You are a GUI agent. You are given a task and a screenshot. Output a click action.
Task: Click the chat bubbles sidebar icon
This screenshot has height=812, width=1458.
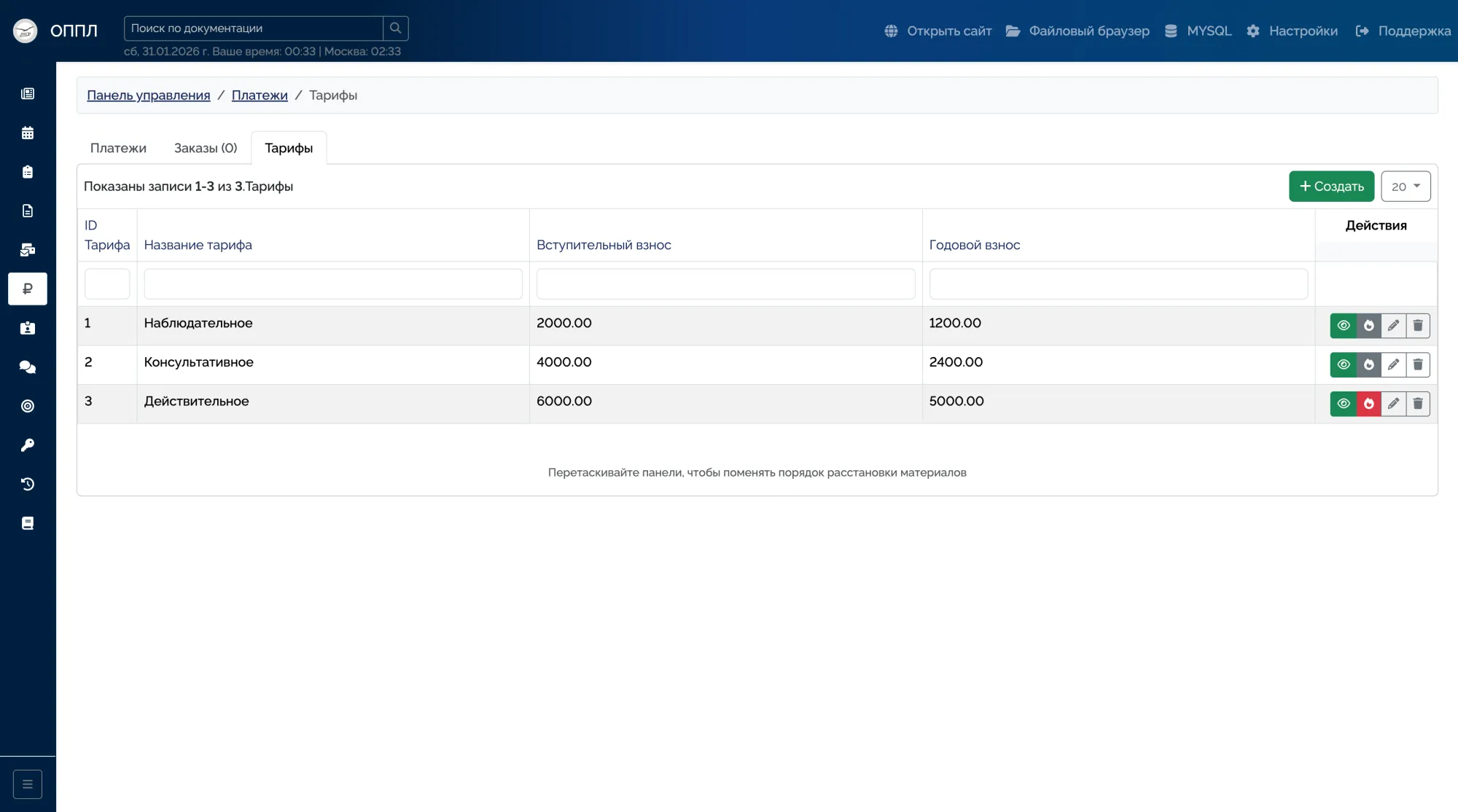28,367
